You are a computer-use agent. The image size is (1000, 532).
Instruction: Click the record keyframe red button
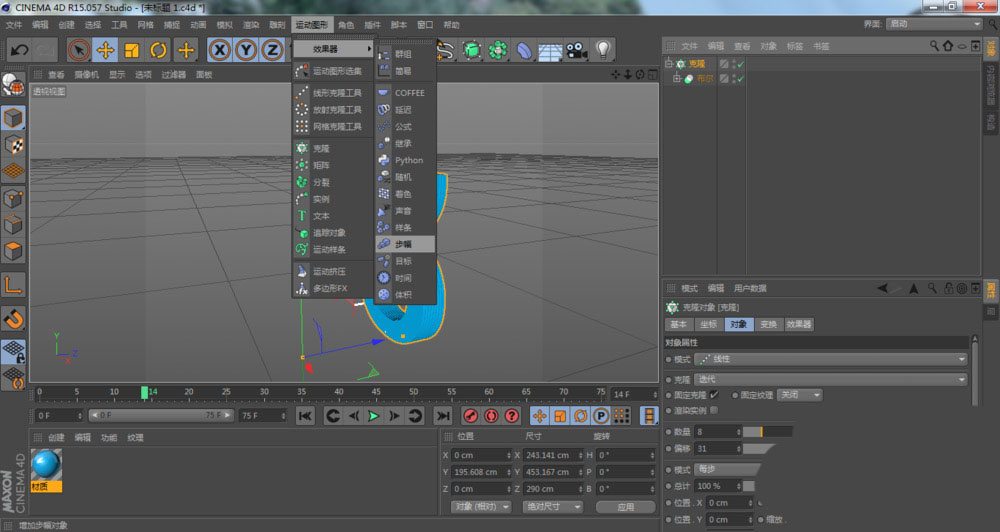(471, 416)
